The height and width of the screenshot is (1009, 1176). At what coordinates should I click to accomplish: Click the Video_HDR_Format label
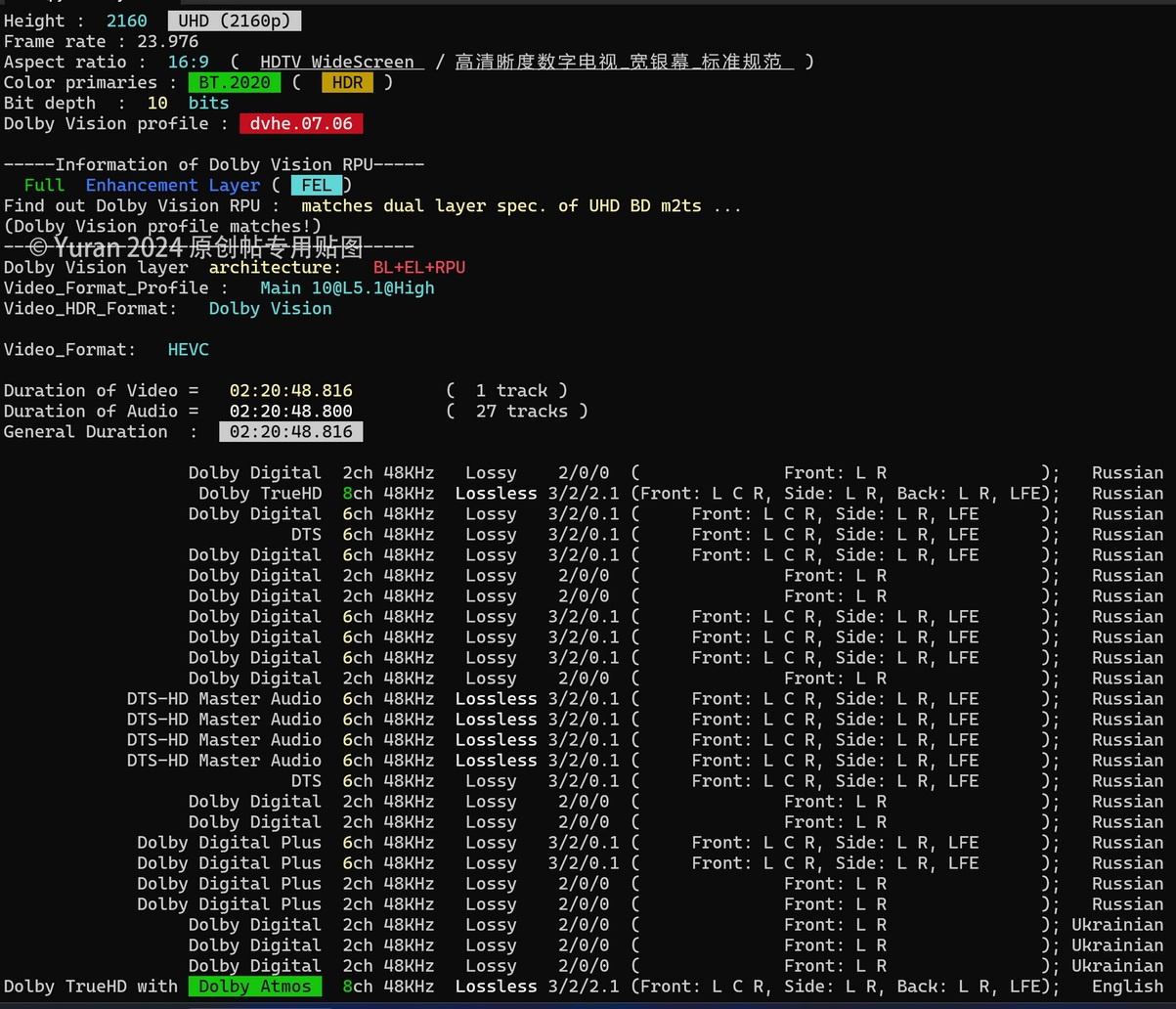[91, 308]
